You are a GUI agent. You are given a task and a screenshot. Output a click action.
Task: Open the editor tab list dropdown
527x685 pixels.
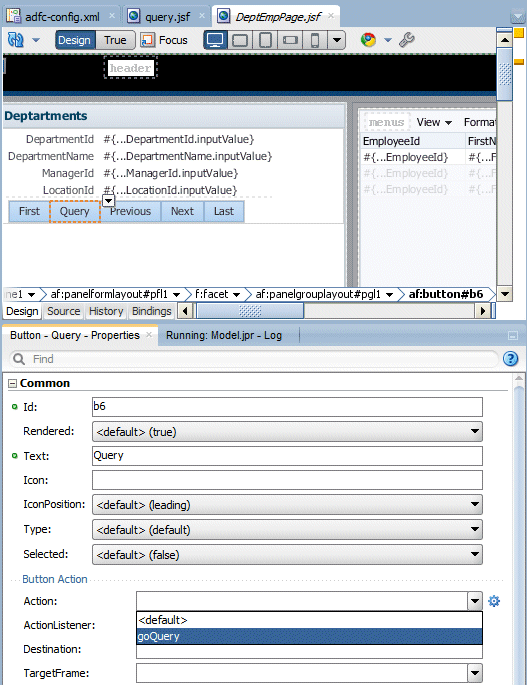coord(517,17)
